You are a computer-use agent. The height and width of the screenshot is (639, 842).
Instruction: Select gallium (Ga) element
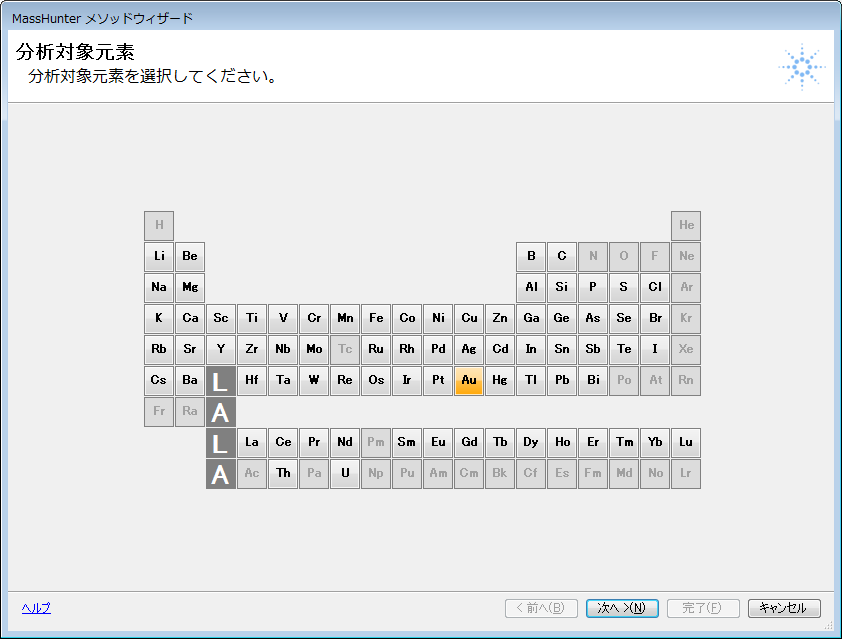pyautogui.click(x=531, y=319)
